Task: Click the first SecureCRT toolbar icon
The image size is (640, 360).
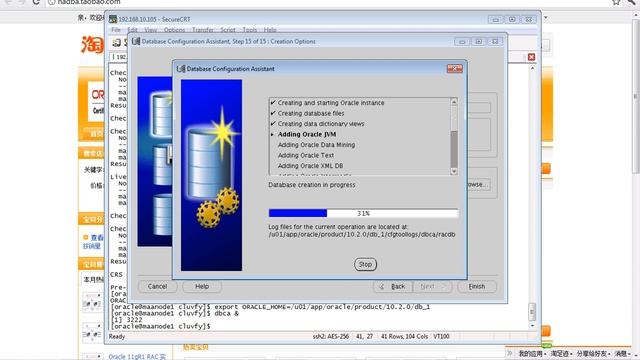Action: (x=116, y=42)
